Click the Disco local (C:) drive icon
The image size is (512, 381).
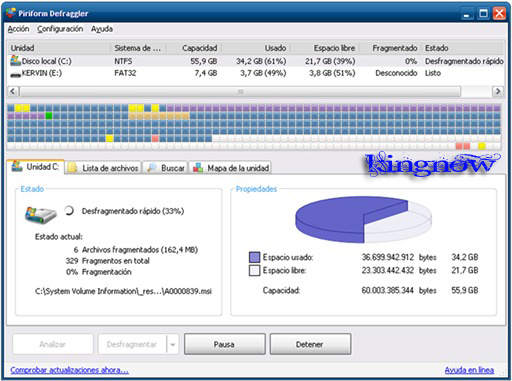click(x=15, y=60)
